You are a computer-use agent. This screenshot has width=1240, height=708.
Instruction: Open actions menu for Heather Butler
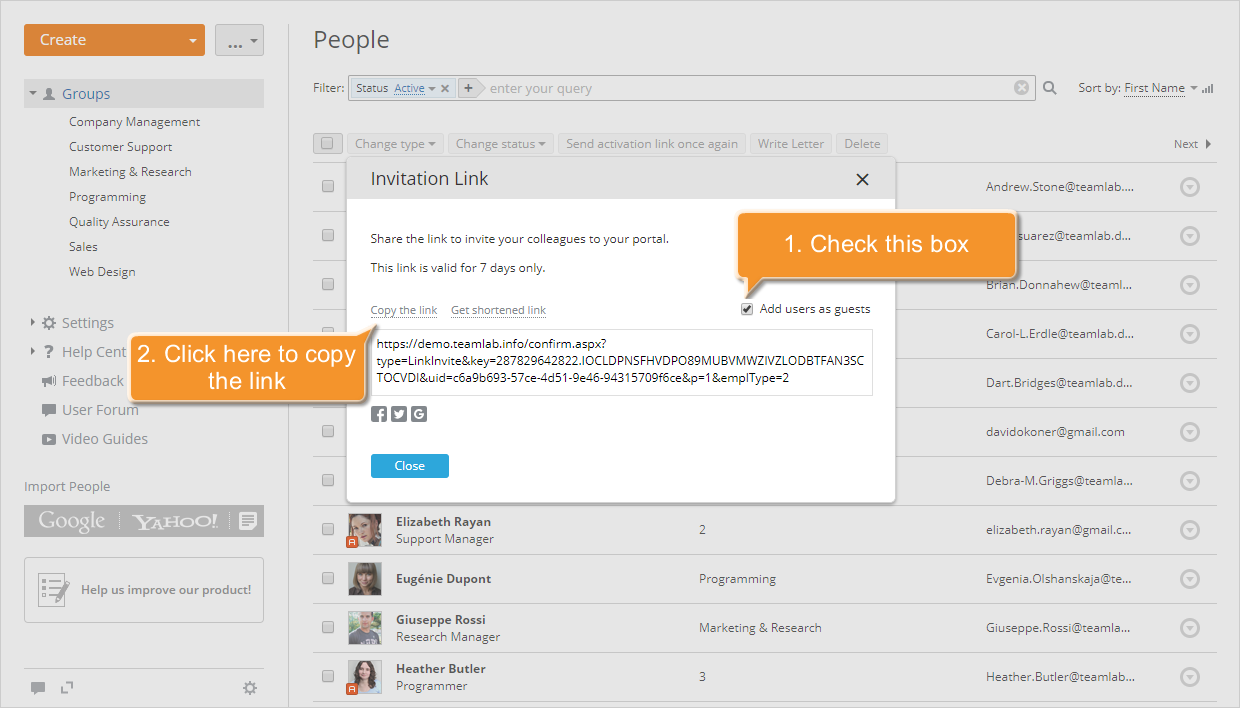[x=1189, y=677]
